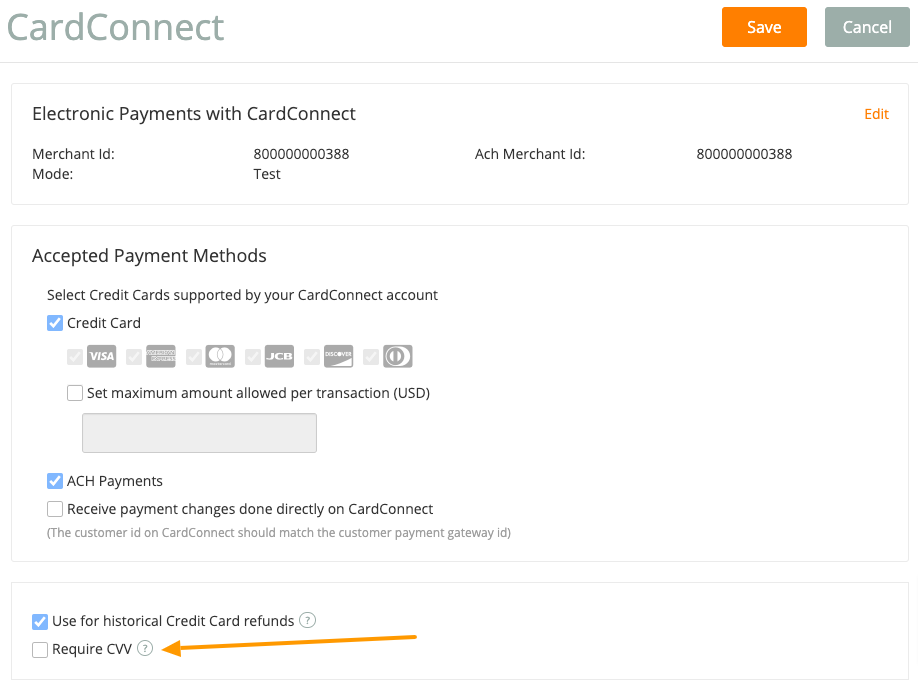Click the Cancel button
The image size is (918, 683).
click(x=867, y=27)
